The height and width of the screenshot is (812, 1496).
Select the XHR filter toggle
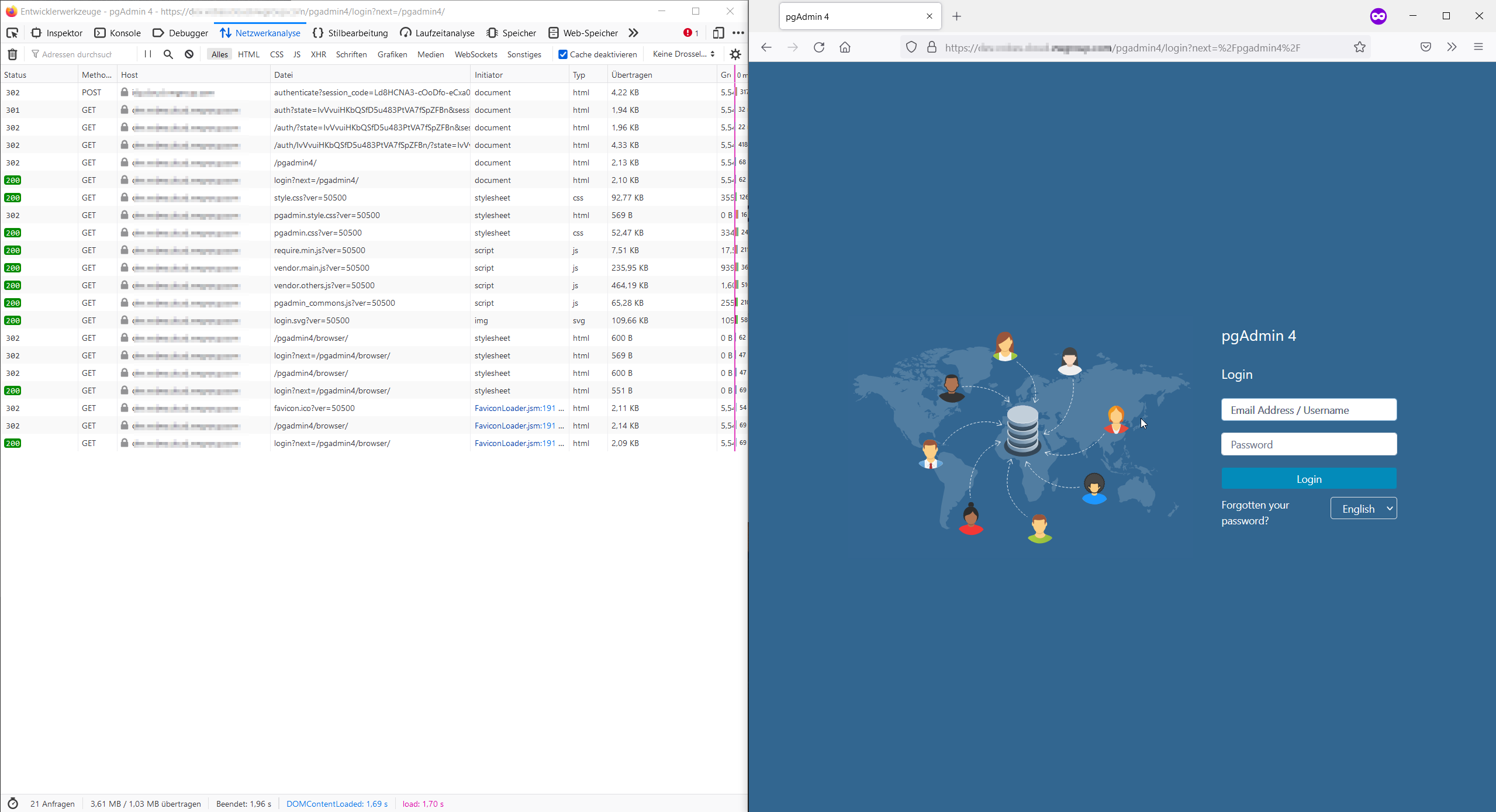318,54
